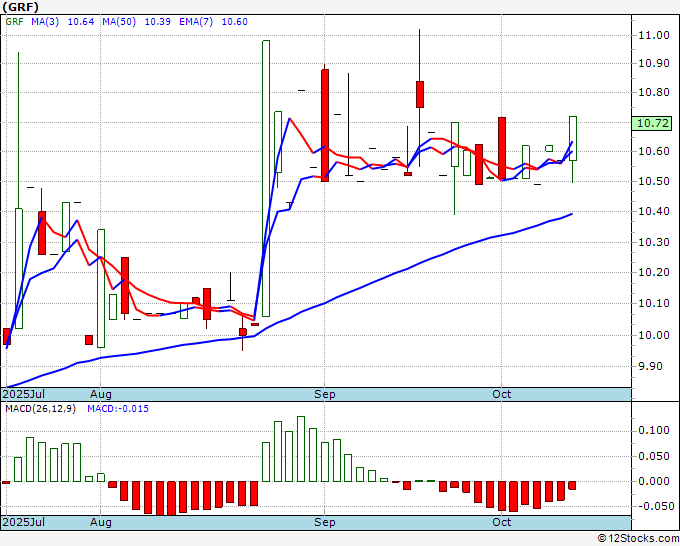Click Sep on price chart date axis
The height and width of the screenshot is (546, 680).
click(x=325, y=394)
